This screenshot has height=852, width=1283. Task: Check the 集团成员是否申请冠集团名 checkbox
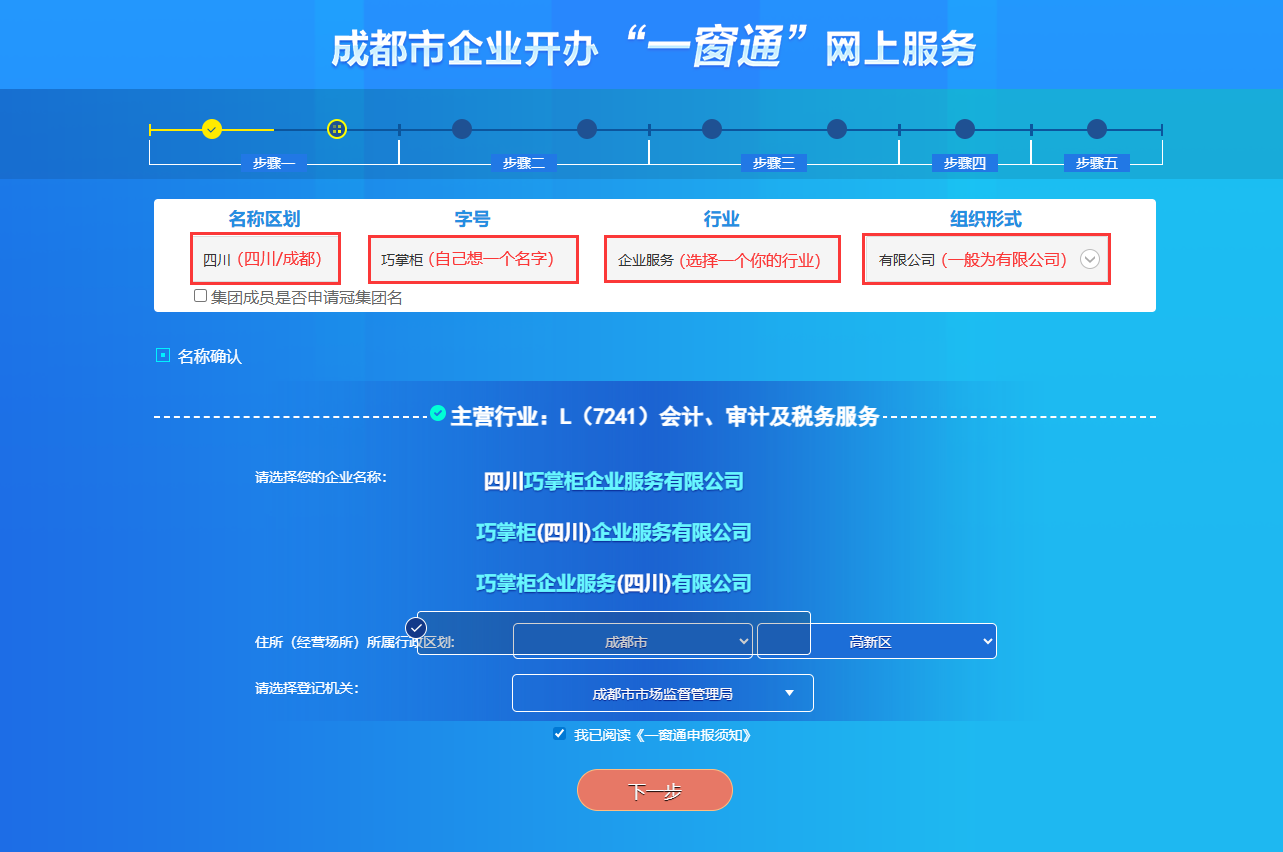coord(199,297)
